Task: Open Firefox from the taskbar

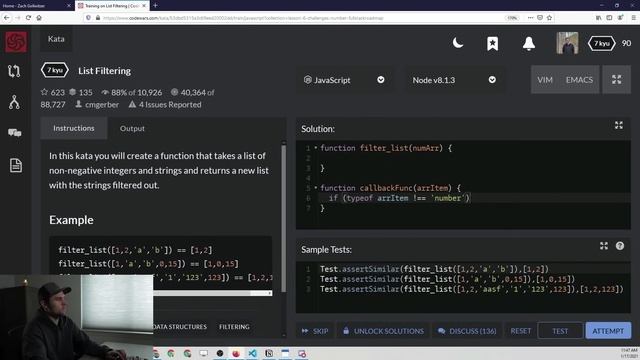Action: point(236,353)
